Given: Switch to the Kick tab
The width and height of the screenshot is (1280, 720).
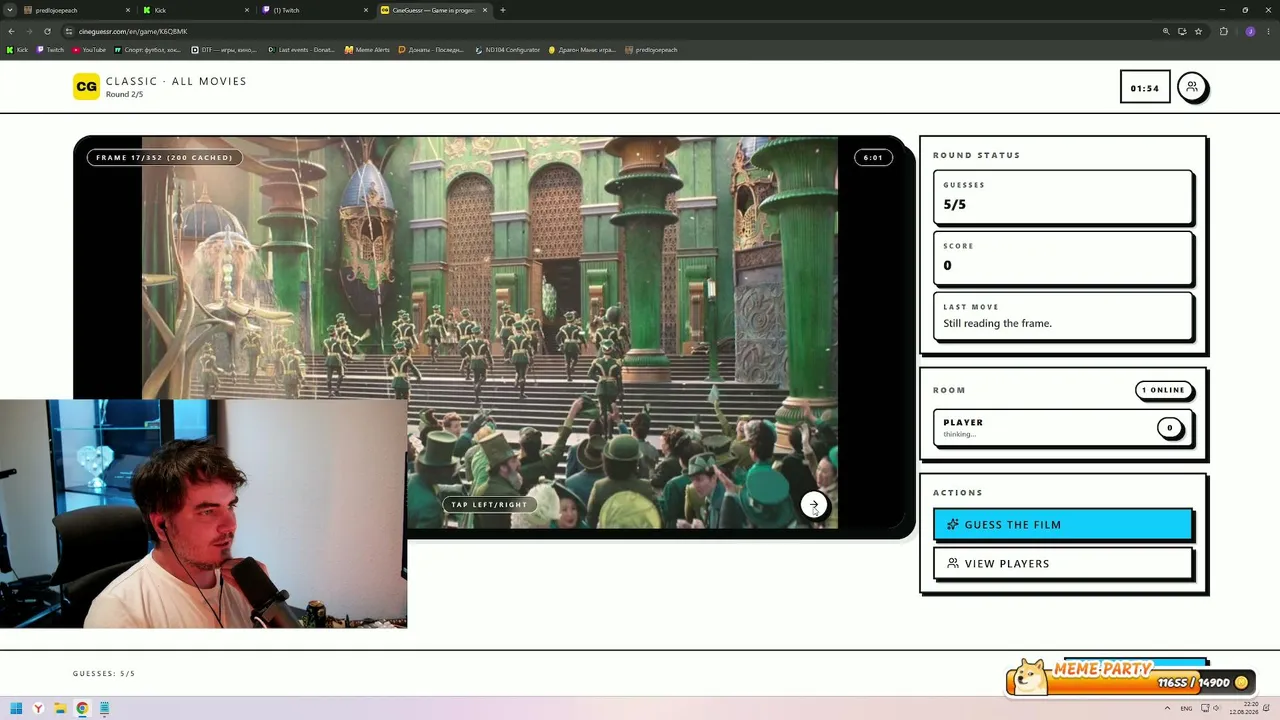Looking at the screenshot, I should (195, 10).
